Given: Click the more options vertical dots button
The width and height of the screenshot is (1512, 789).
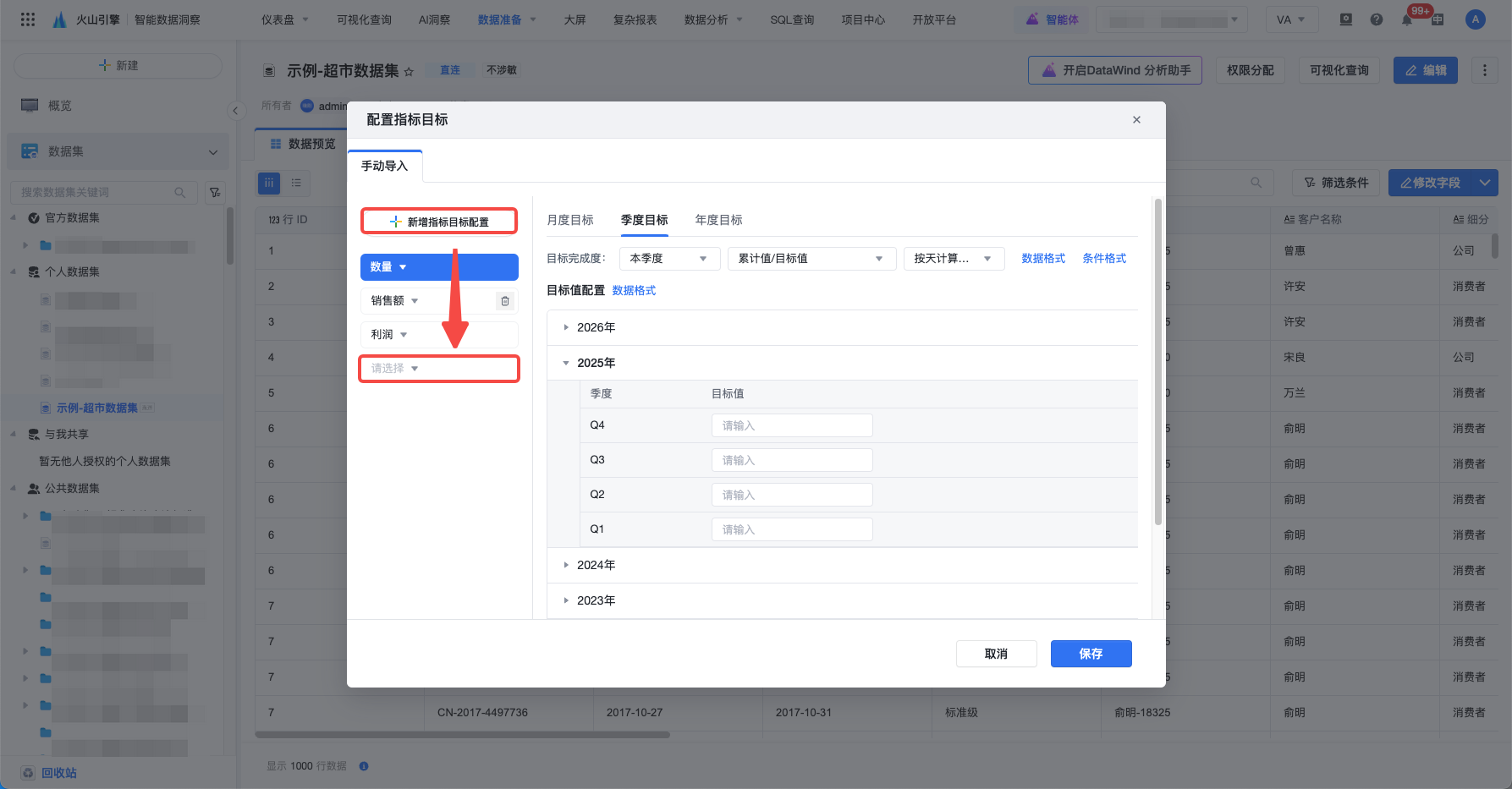Looking at the screenshot, I should [x=1484, y=70].
